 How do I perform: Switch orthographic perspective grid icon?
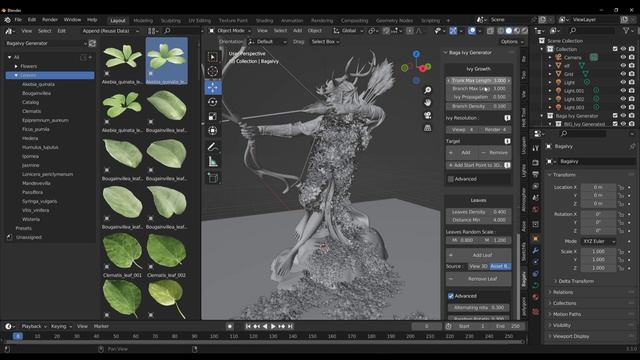coord(427,128)
